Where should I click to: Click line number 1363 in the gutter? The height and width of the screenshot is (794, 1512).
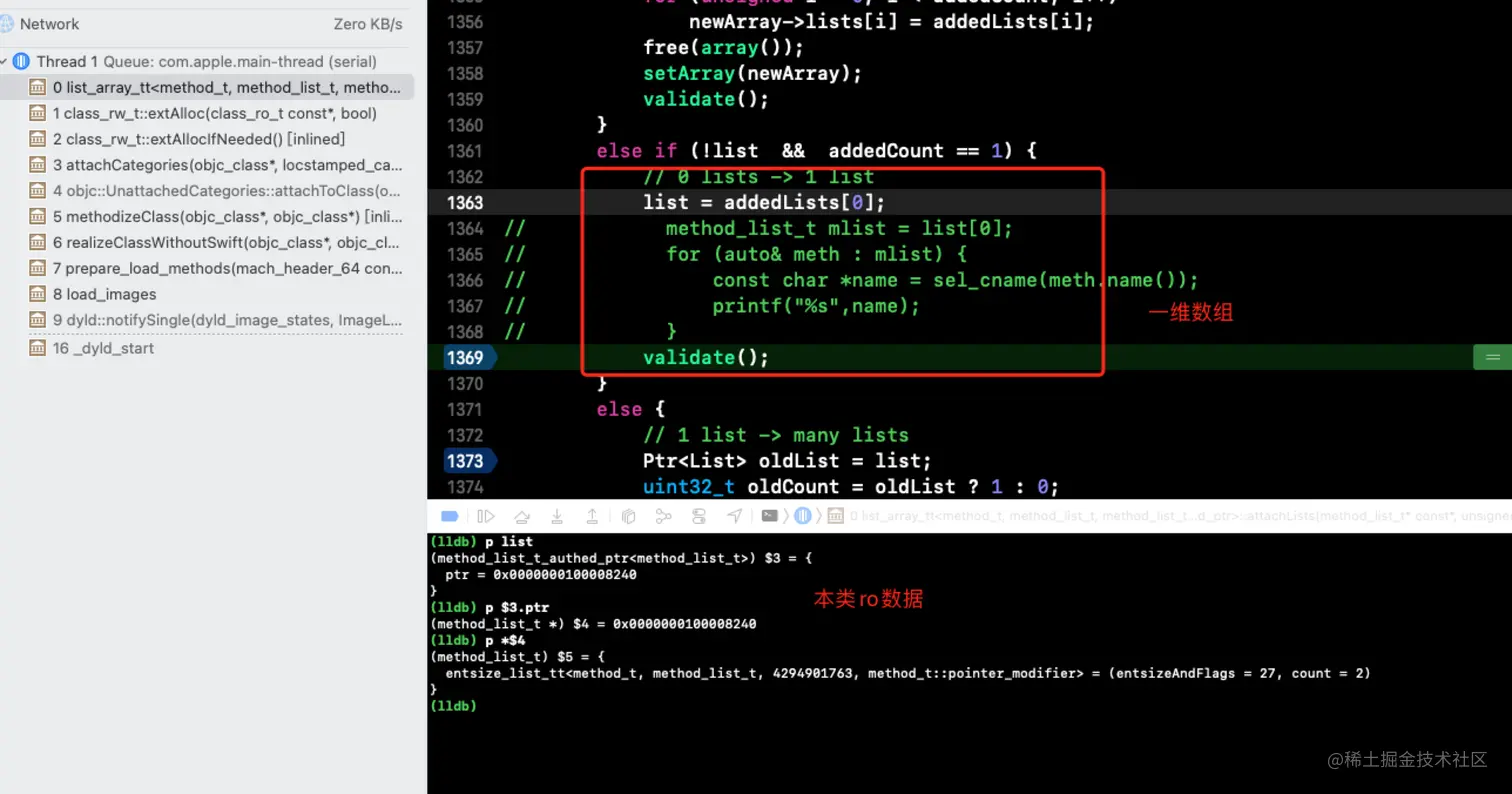(x=465, y=202)
